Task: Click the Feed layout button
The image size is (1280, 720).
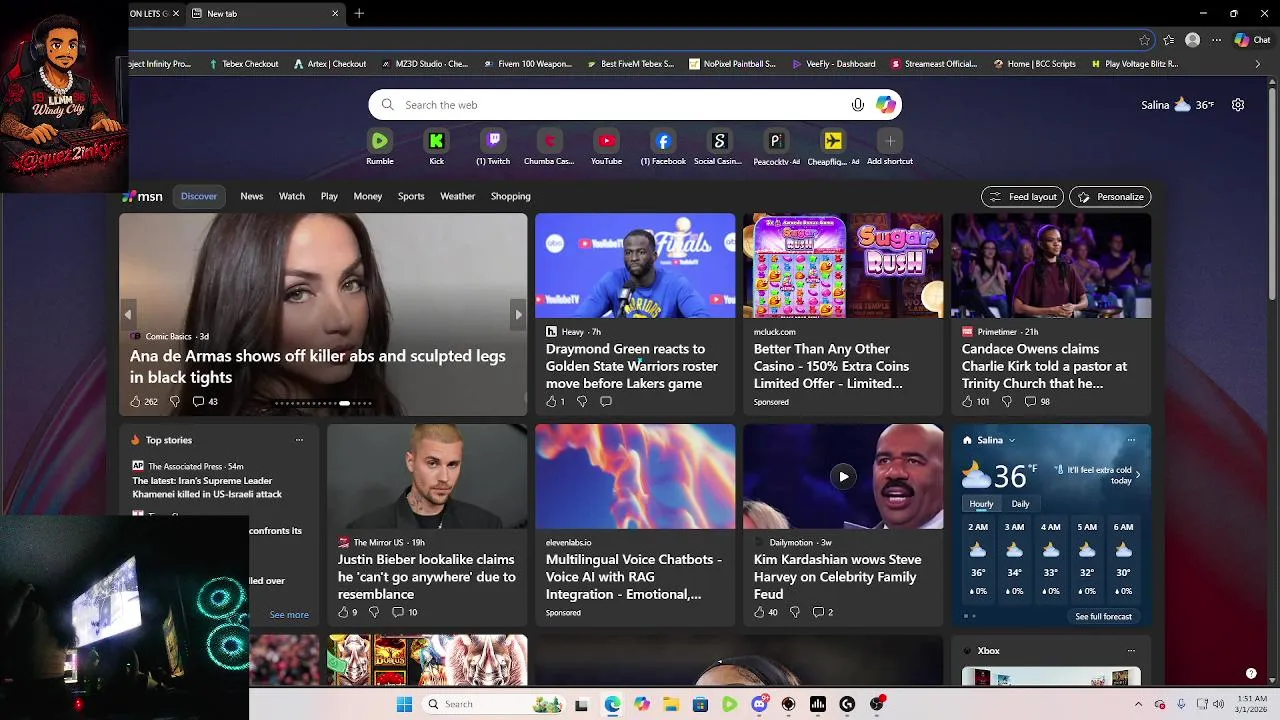Action: click(x=1022, y=197)
